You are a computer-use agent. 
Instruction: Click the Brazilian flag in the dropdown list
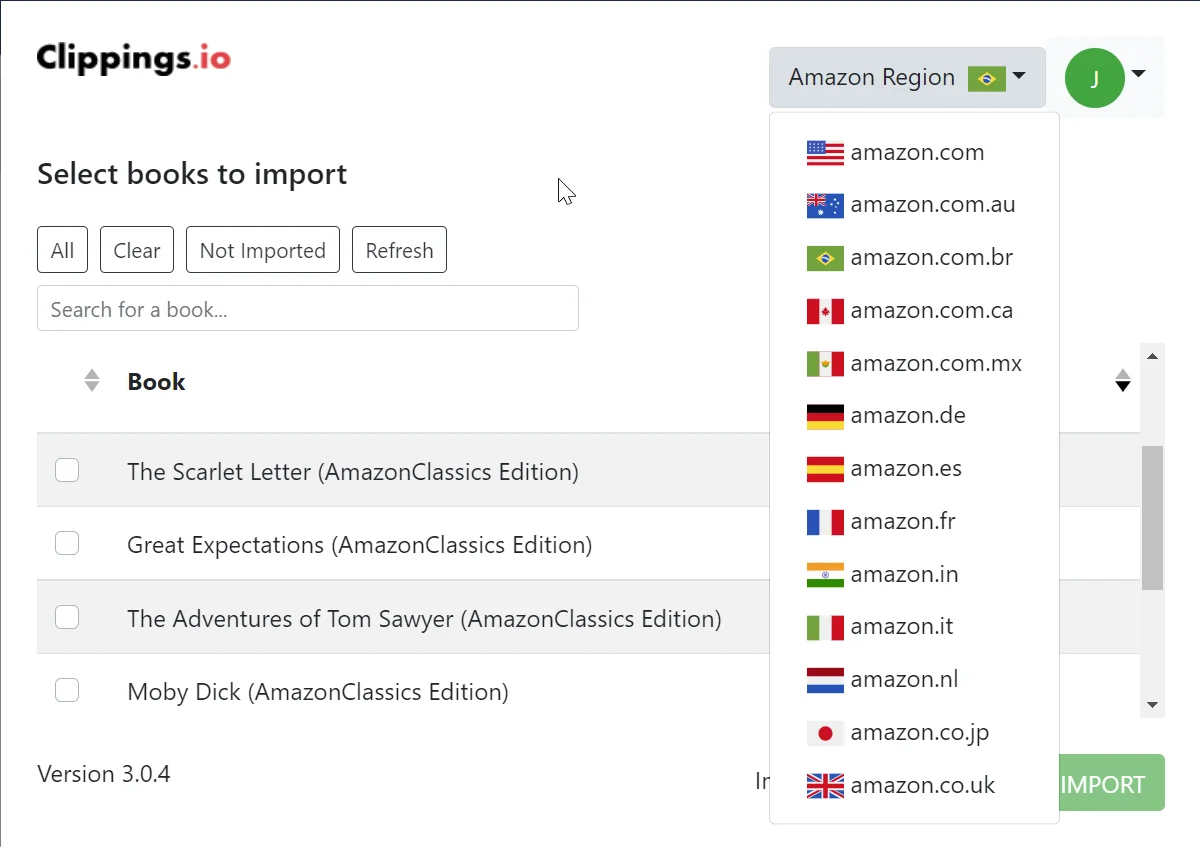(x=825, y=258)
